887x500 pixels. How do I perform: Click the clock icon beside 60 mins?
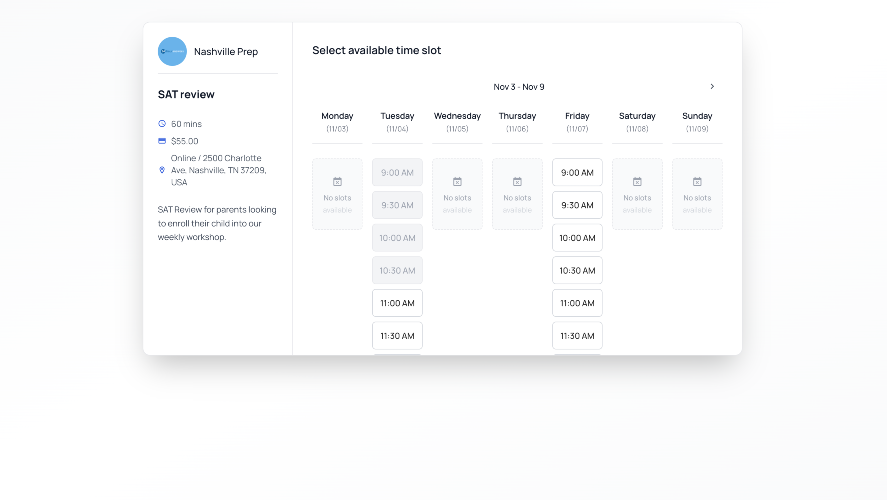tap(162, 123)
